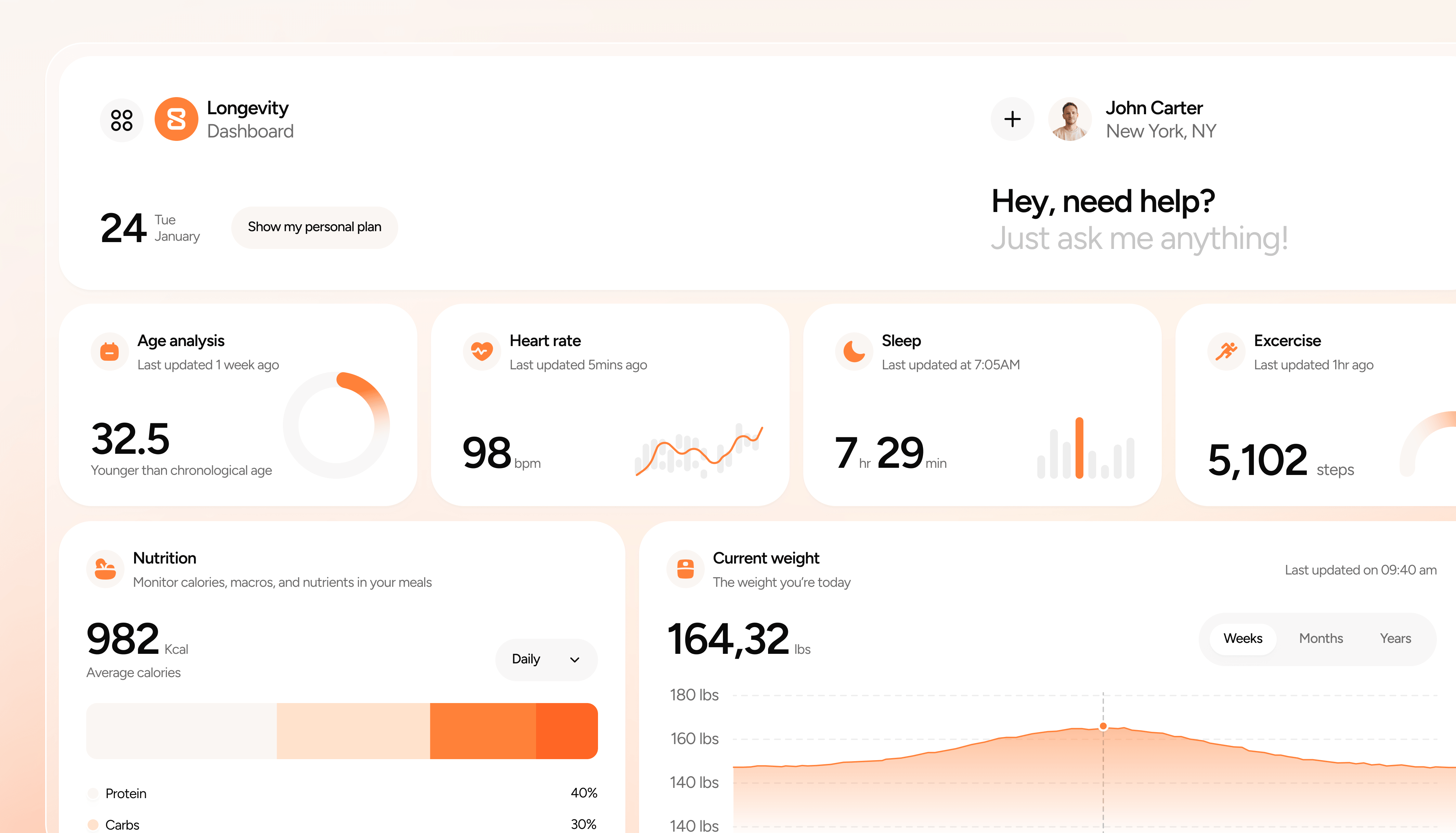Open the Daily period dropdown
The height and width of the screenshot is (833, 1456).
[546, 660]
